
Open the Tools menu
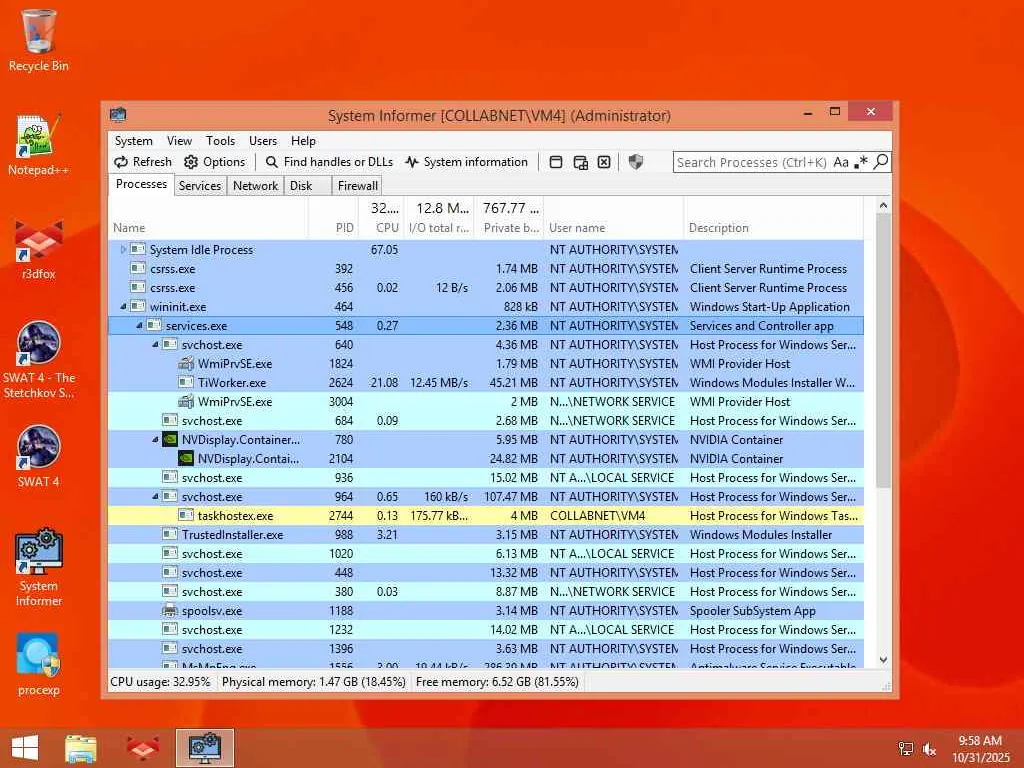220,140
